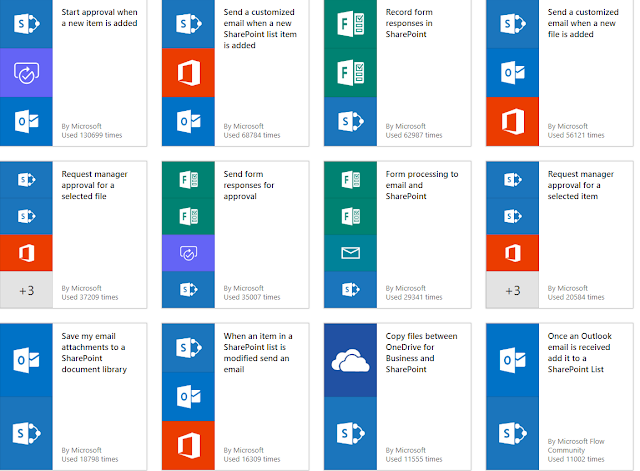Open 'Start approval when a new item is added' template

(x=99, y=18)
